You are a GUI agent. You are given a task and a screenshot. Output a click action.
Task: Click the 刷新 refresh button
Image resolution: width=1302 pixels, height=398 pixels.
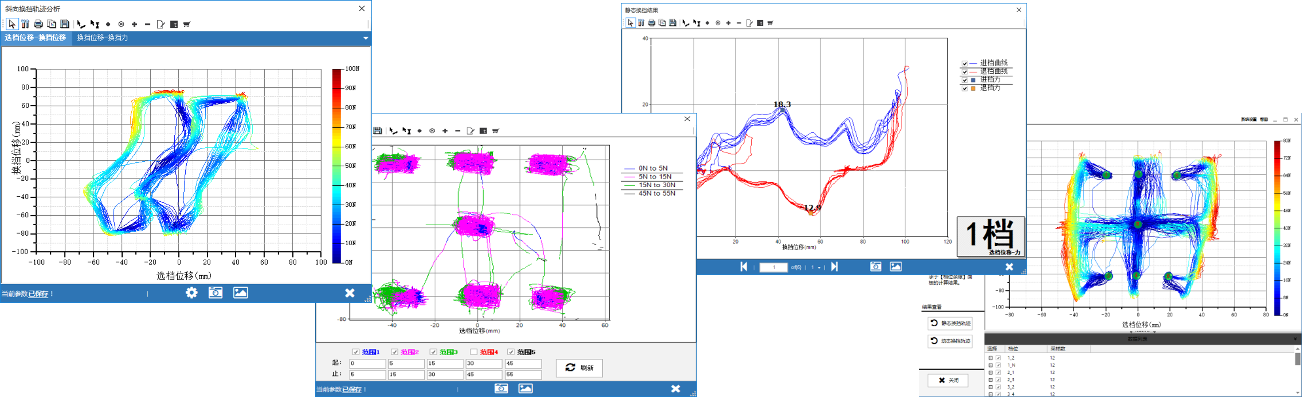coord(579,368)
